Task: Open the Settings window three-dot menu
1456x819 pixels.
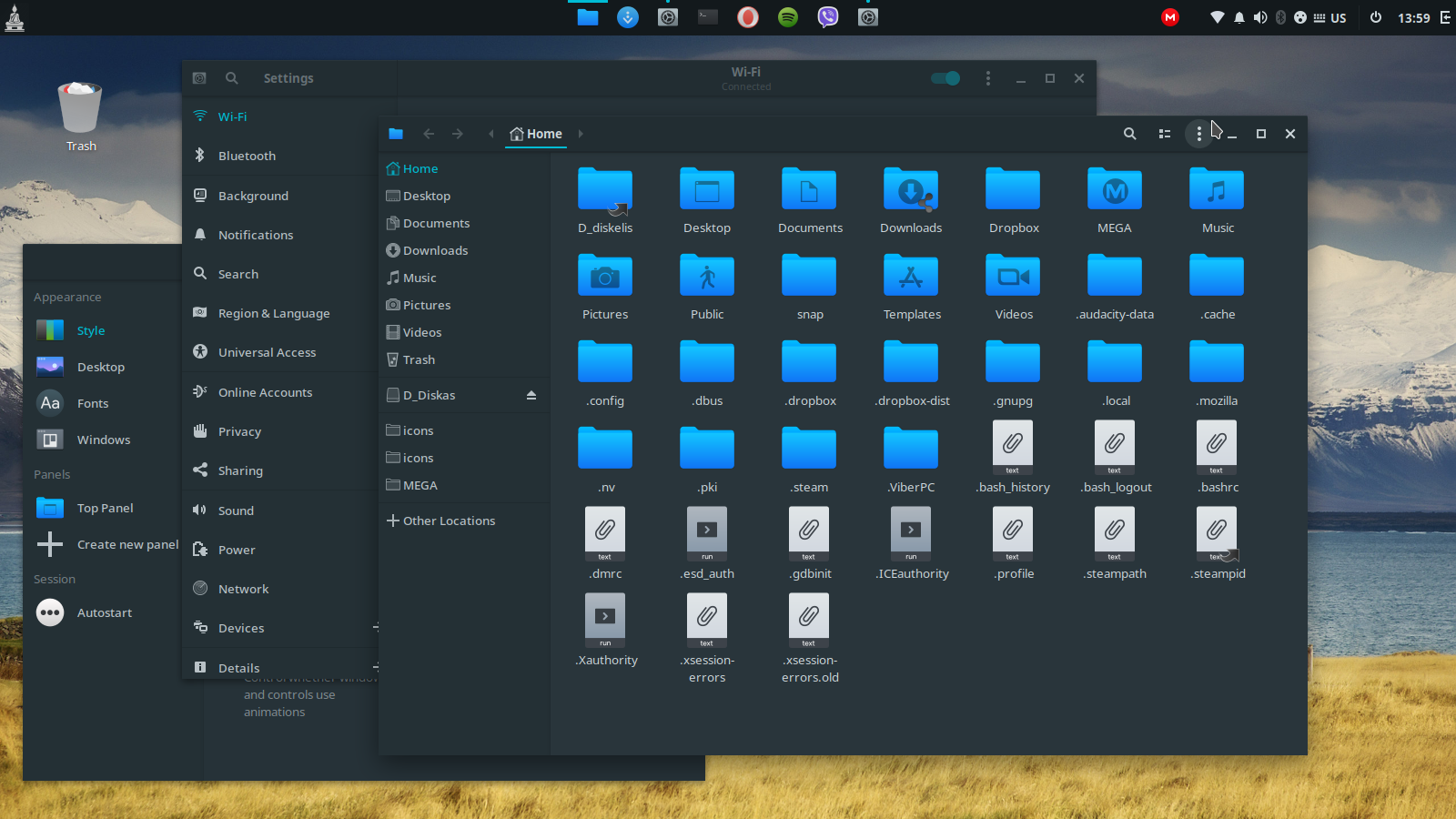Action: 988,78
